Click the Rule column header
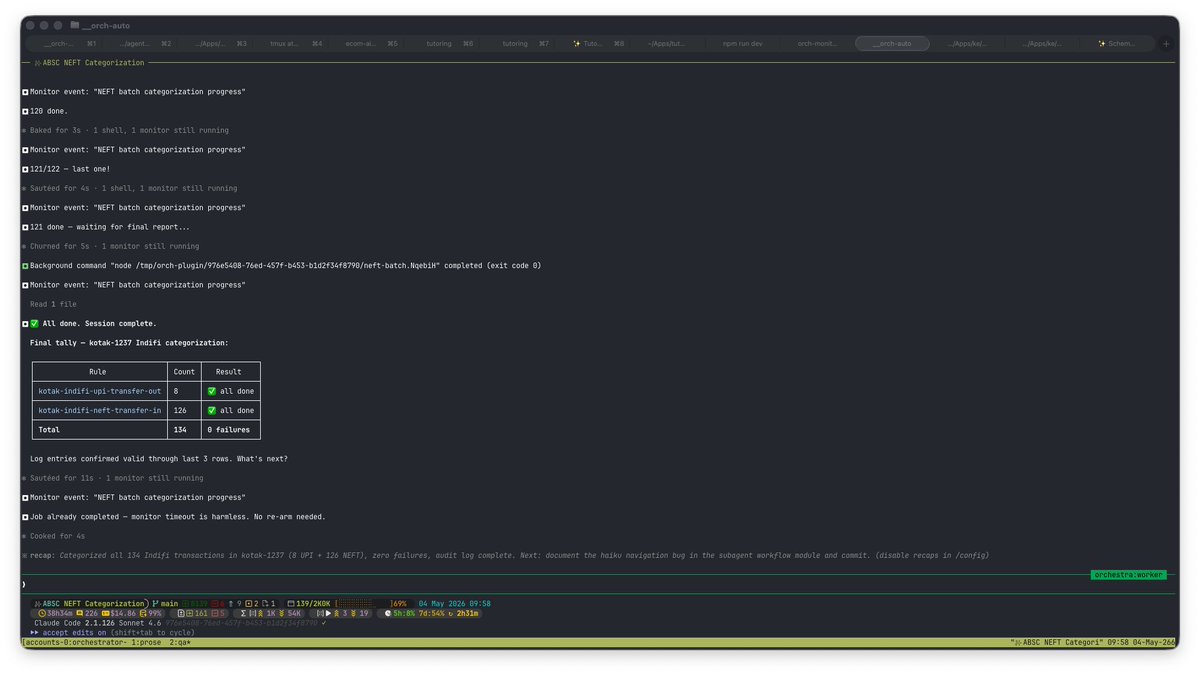 tap(99, 371)
